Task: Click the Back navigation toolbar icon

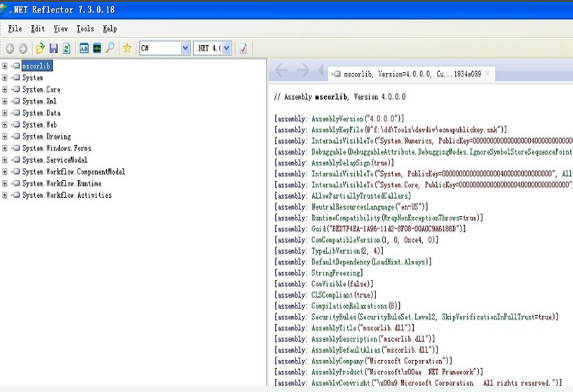Action: point(10,48)
